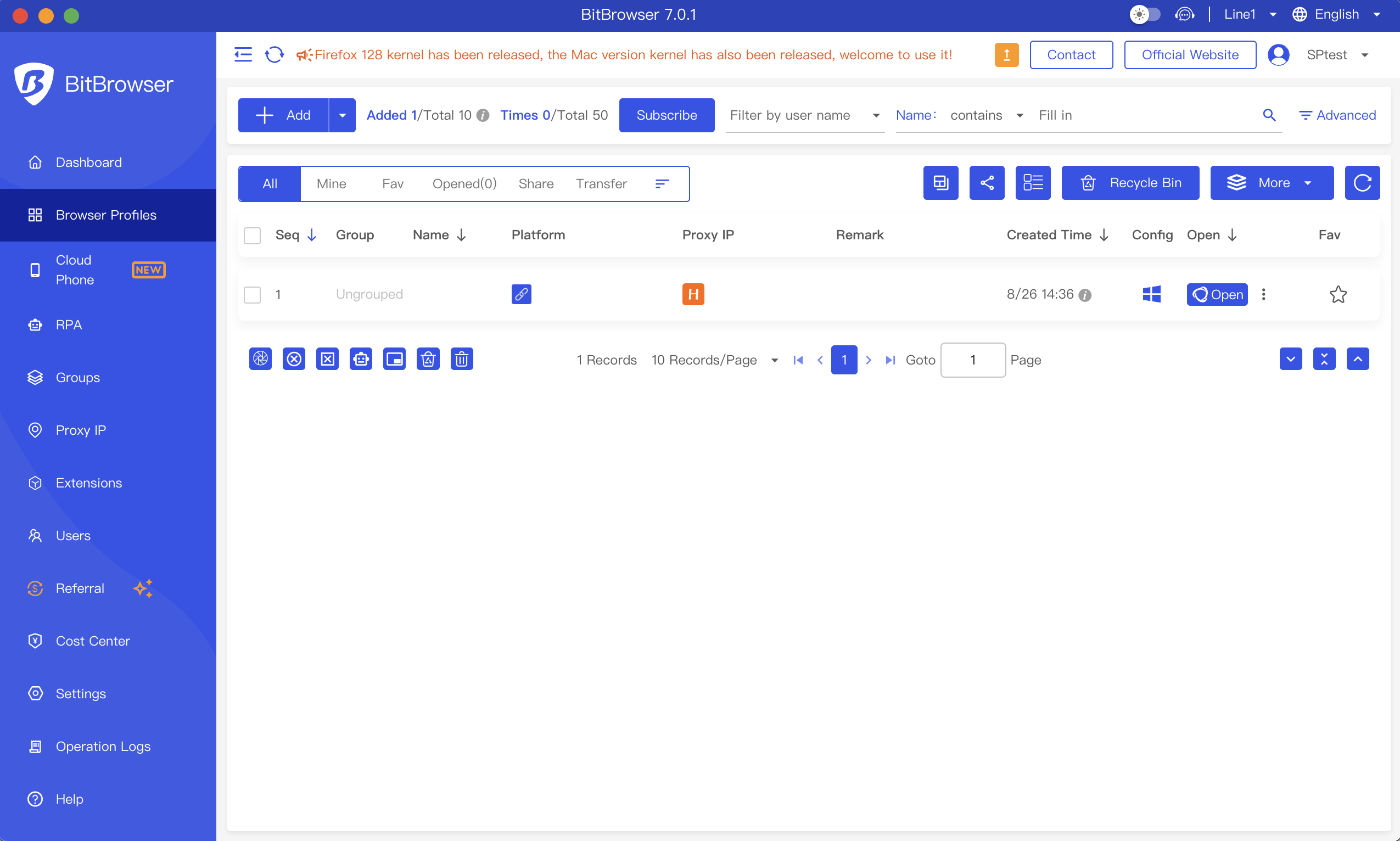Click the share profiles icon
The height and width of the screenshot is (841, 1400).
[987, 183]
